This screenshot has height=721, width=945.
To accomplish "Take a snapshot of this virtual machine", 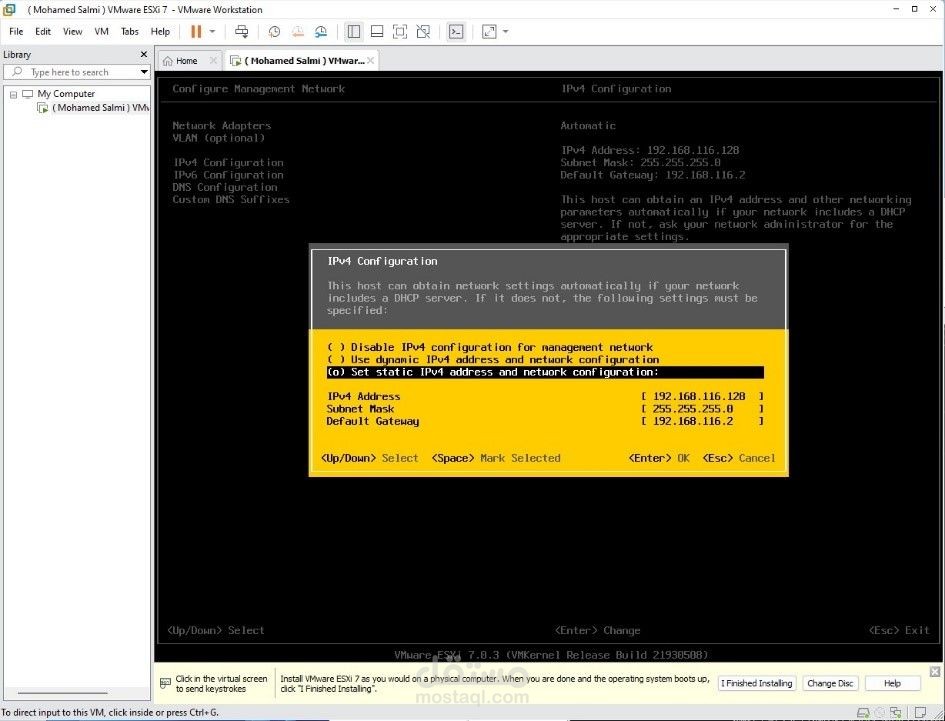I will pos(274,31).
